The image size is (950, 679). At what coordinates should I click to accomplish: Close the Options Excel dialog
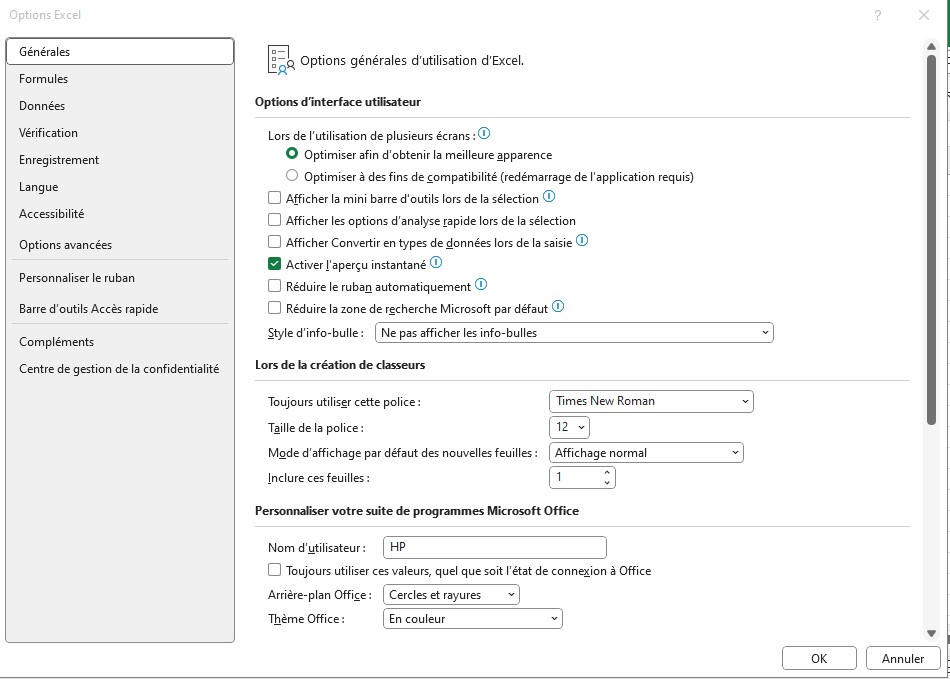click(x=923, y=15)
